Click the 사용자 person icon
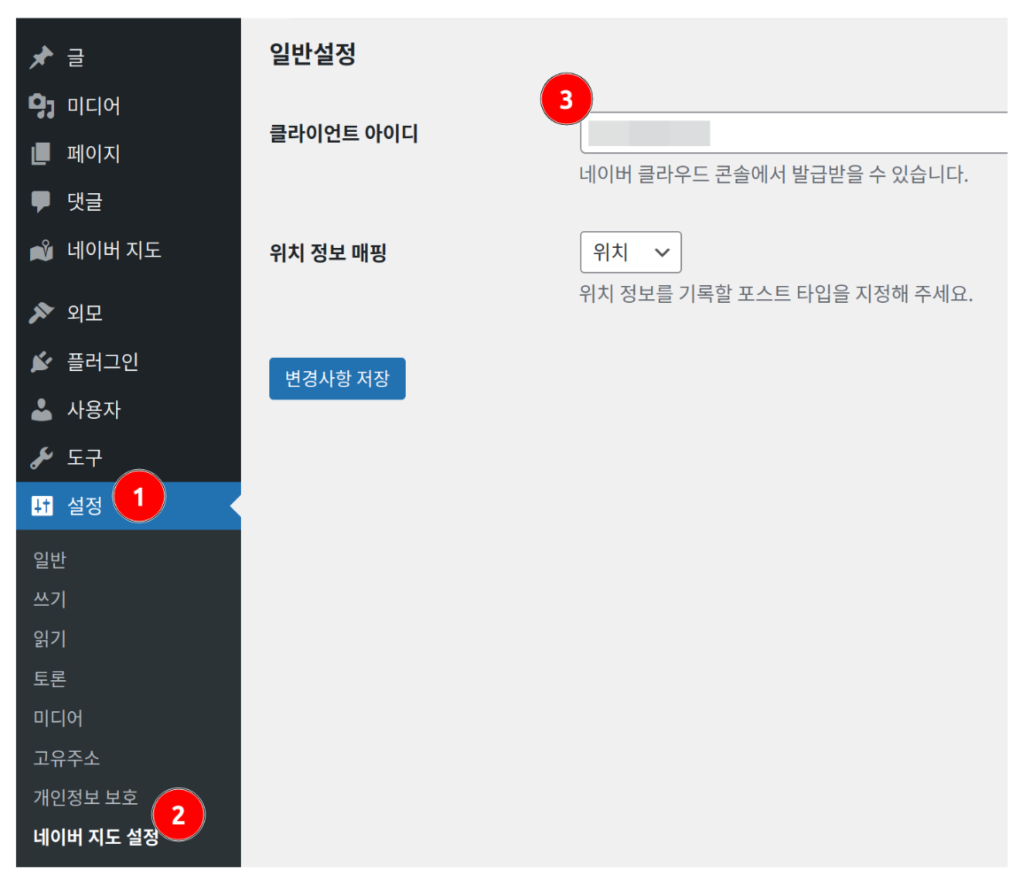 (41, 410)
